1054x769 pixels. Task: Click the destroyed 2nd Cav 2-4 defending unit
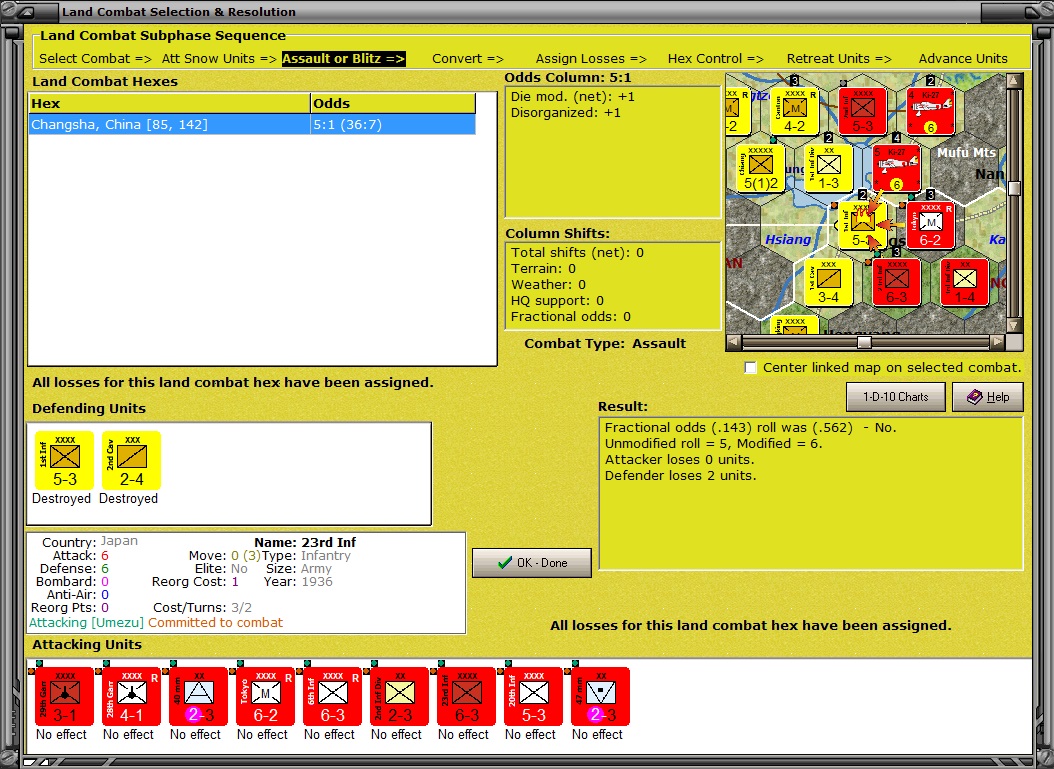[x=132, y=460]
